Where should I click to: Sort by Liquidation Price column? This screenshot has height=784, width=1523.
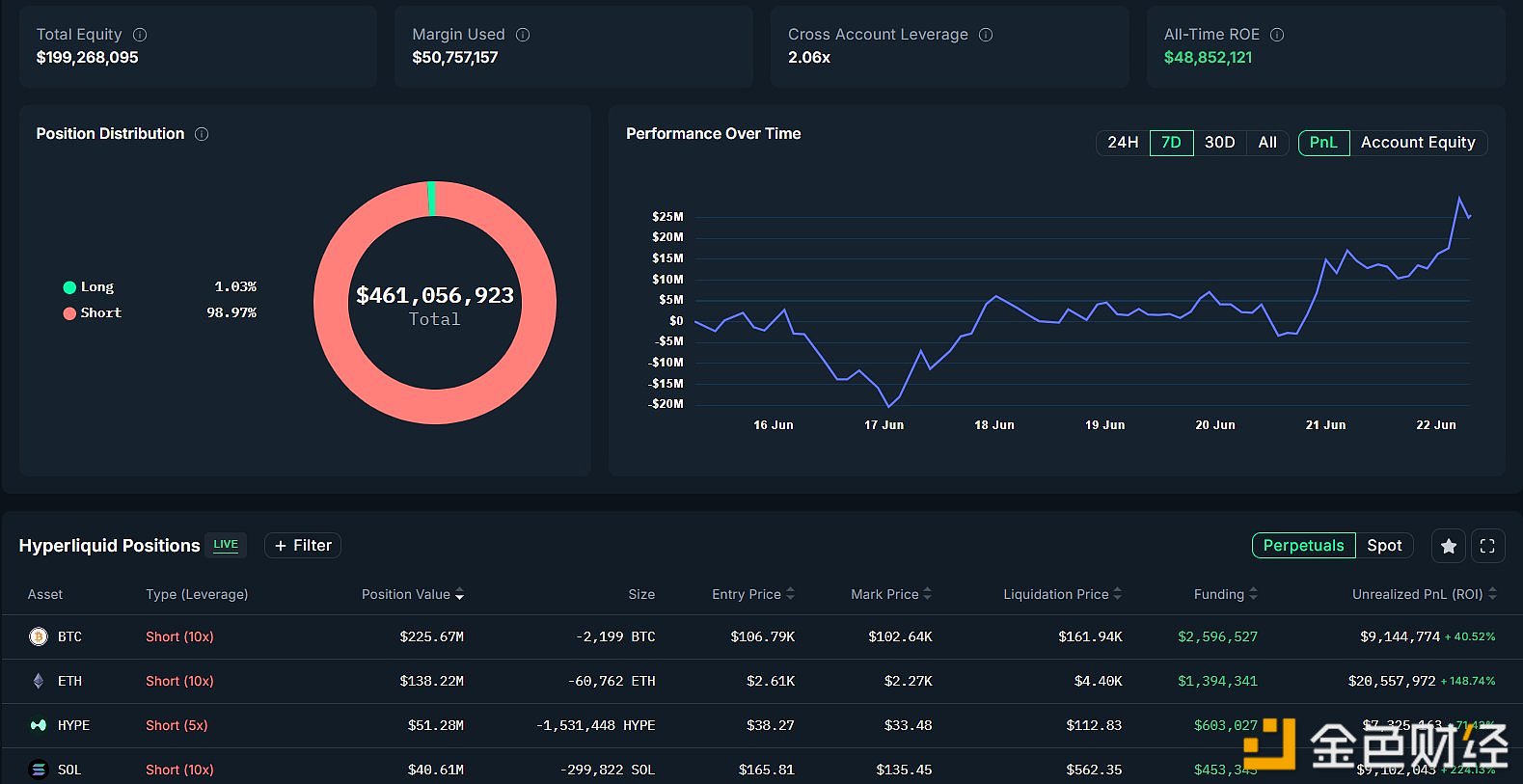coord(1062,594)
